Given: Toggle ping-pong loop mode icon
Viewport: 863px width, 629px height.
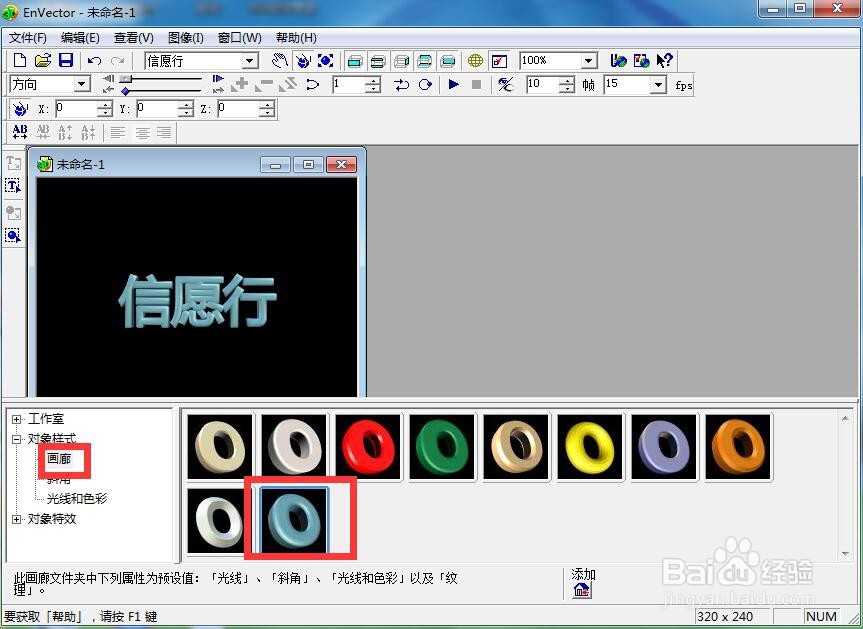Looking at the screenshot, I should 402,84.
